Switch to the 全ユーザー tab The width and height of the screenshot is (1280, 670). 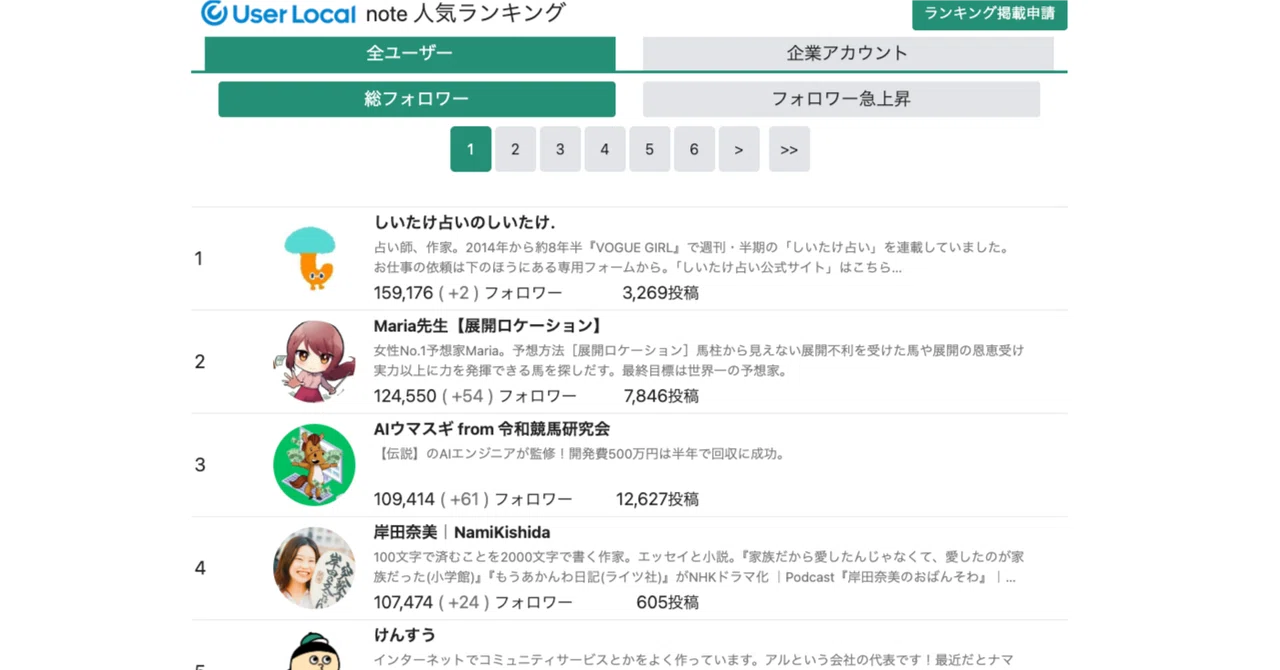(x=409, y=53)
